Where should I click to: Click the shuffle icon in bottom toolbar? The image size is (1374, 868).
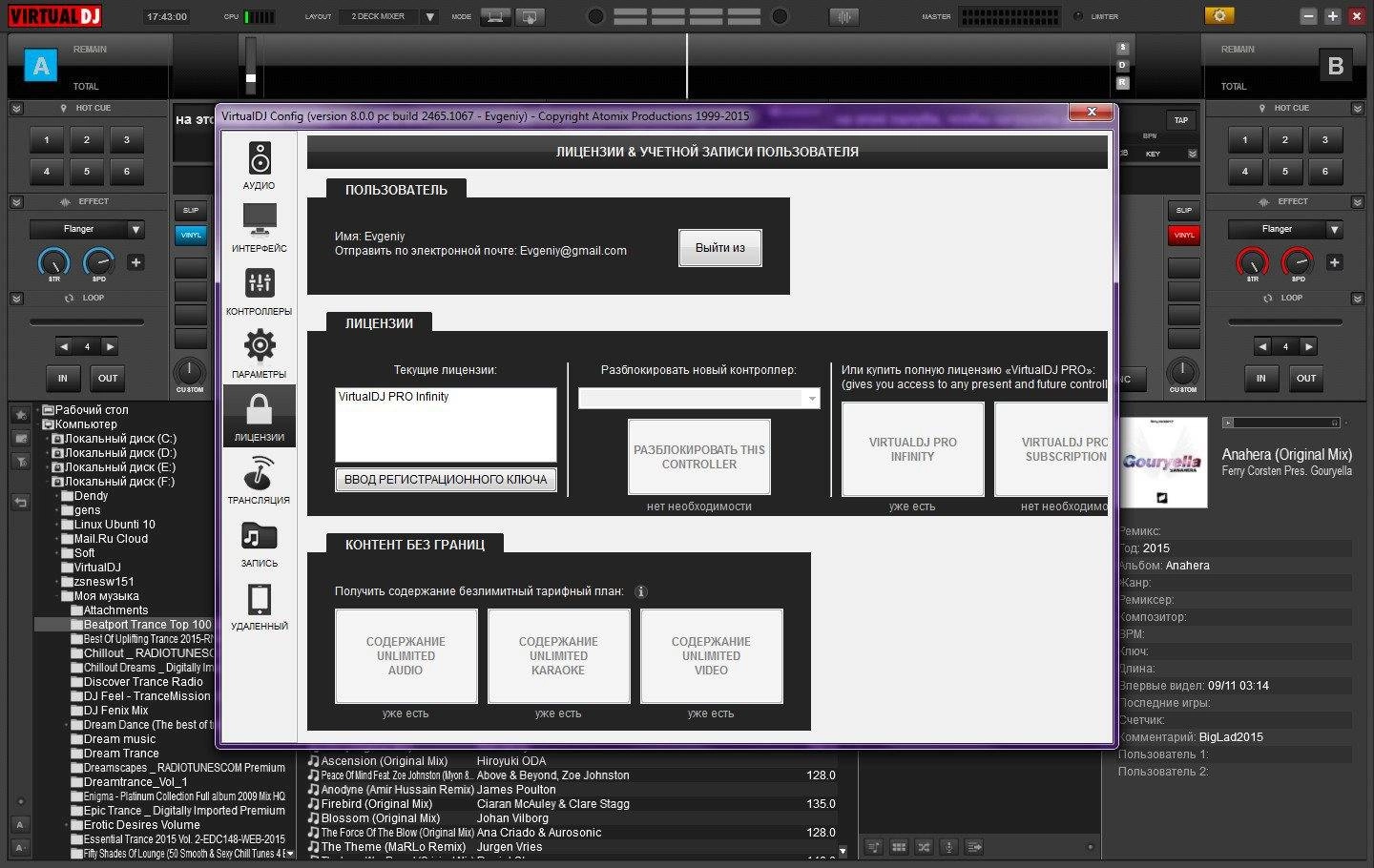[x=924, y=846]
